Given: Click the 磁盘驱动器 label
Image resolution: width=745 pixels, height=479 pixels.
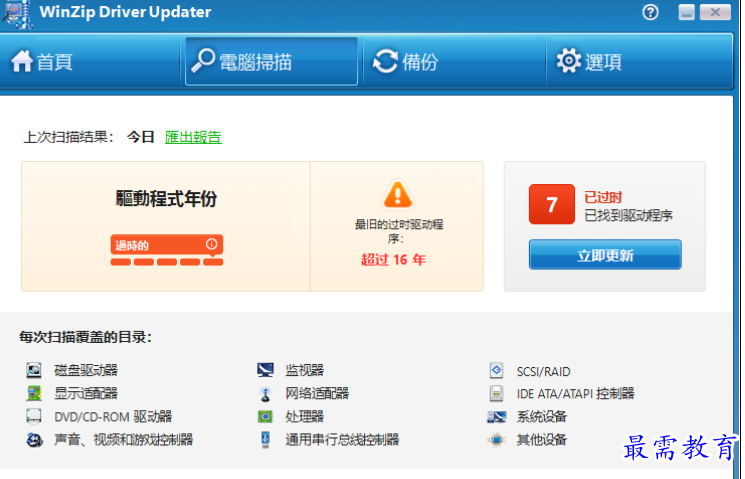Looking at the screenshot, I should [86, 370].
